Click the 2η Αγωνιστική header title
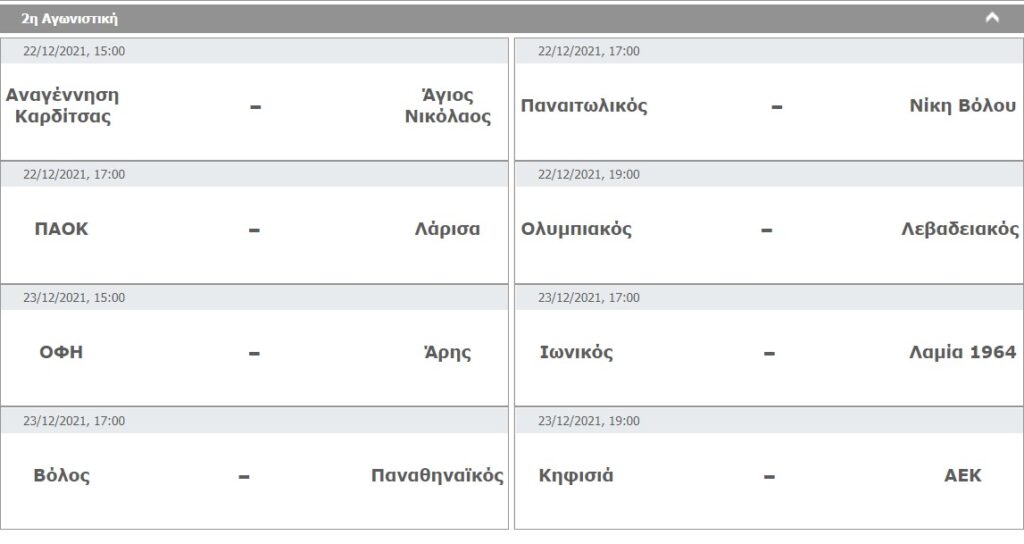 point(70,18)
